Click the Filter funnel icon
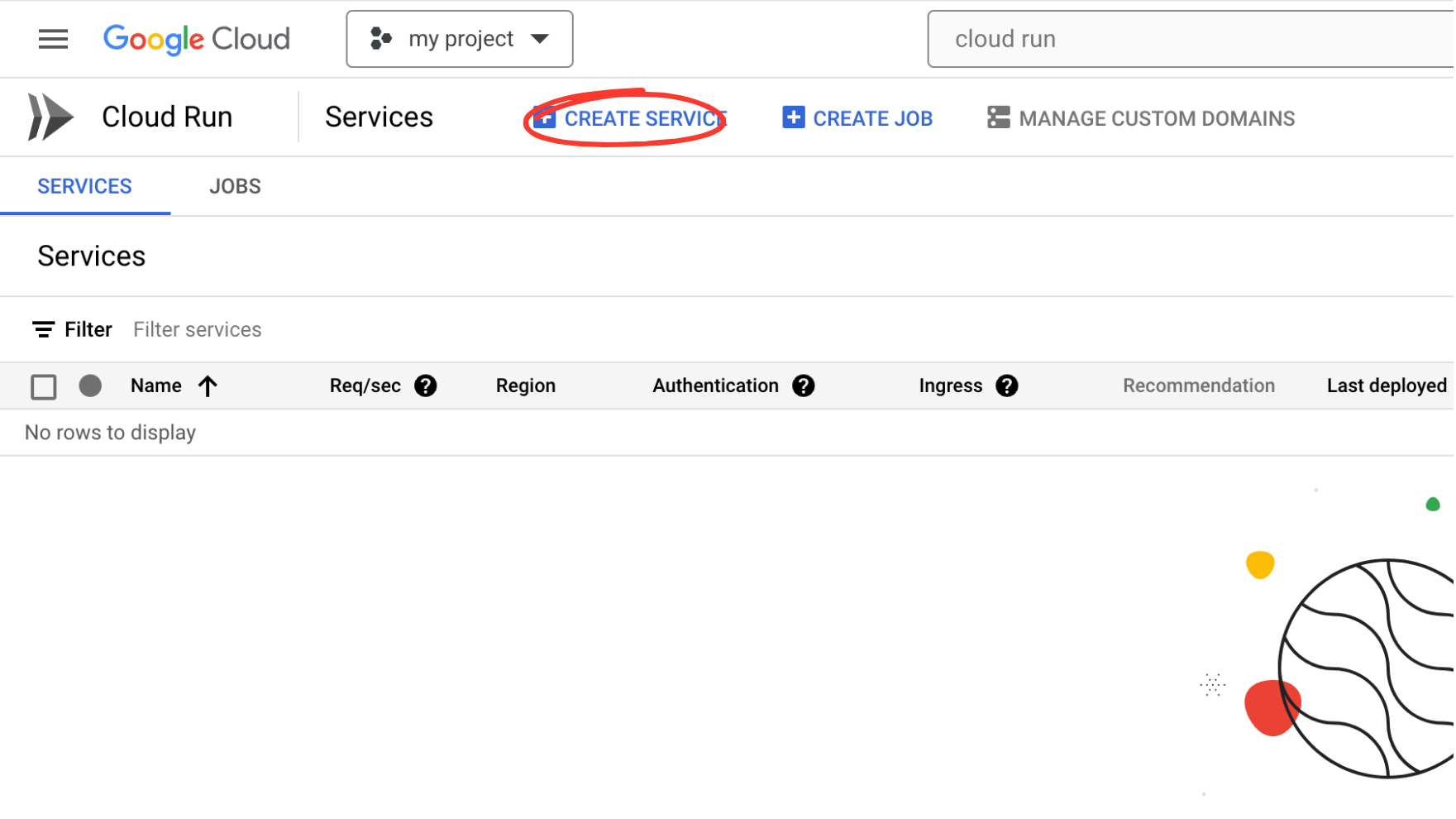 tap(43, 328)
